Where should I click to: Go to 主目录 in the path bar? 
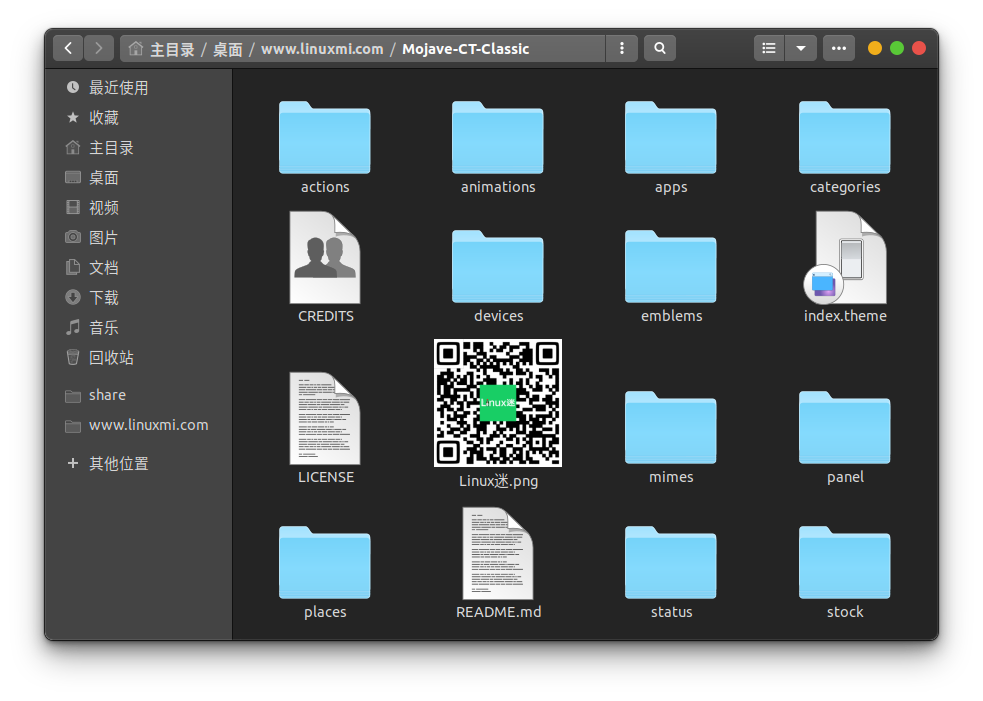[x=172, y=49]
